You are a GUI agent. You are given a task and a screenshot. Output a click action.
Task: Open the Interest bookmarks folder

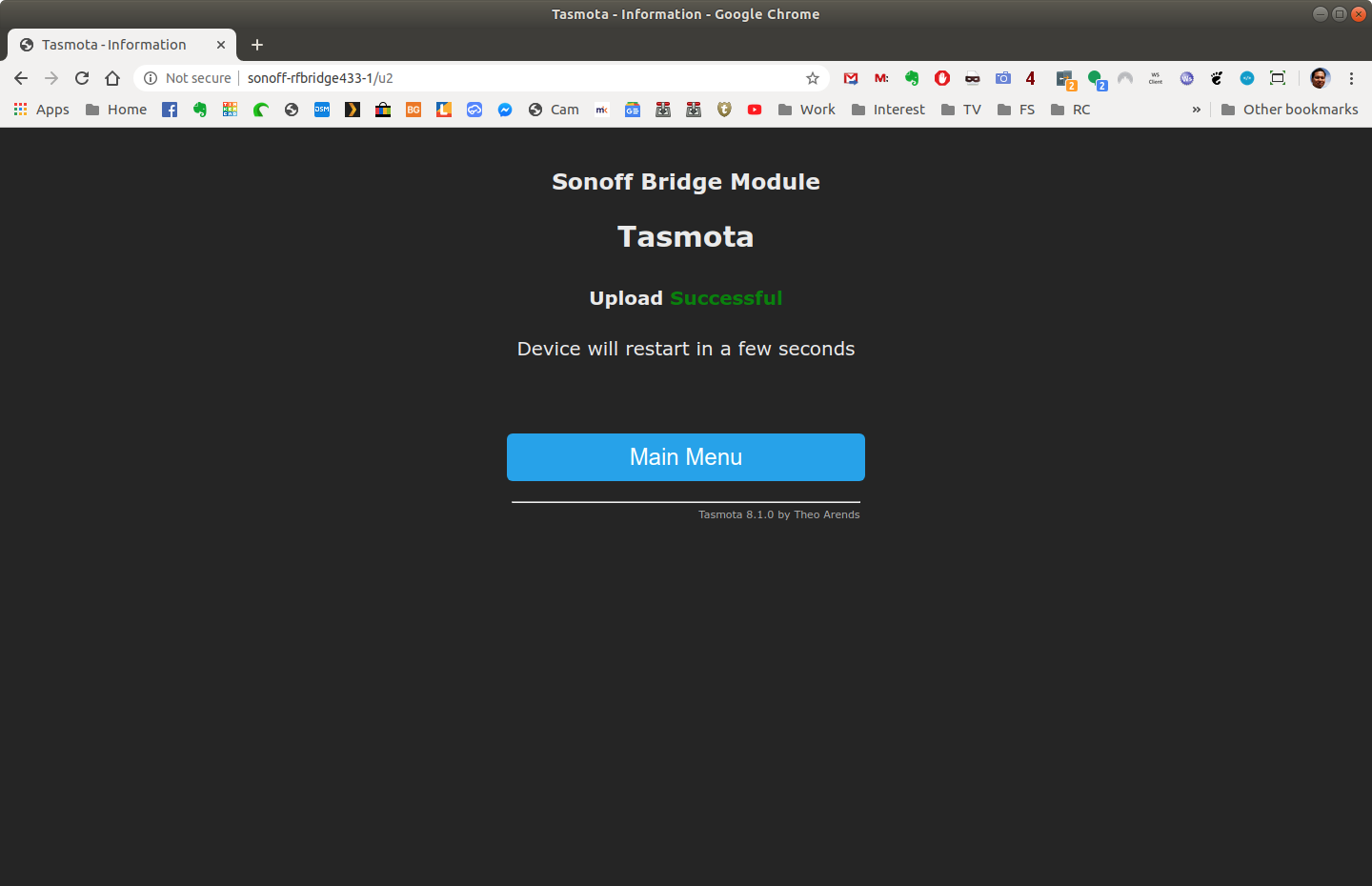tap(888, 110)
